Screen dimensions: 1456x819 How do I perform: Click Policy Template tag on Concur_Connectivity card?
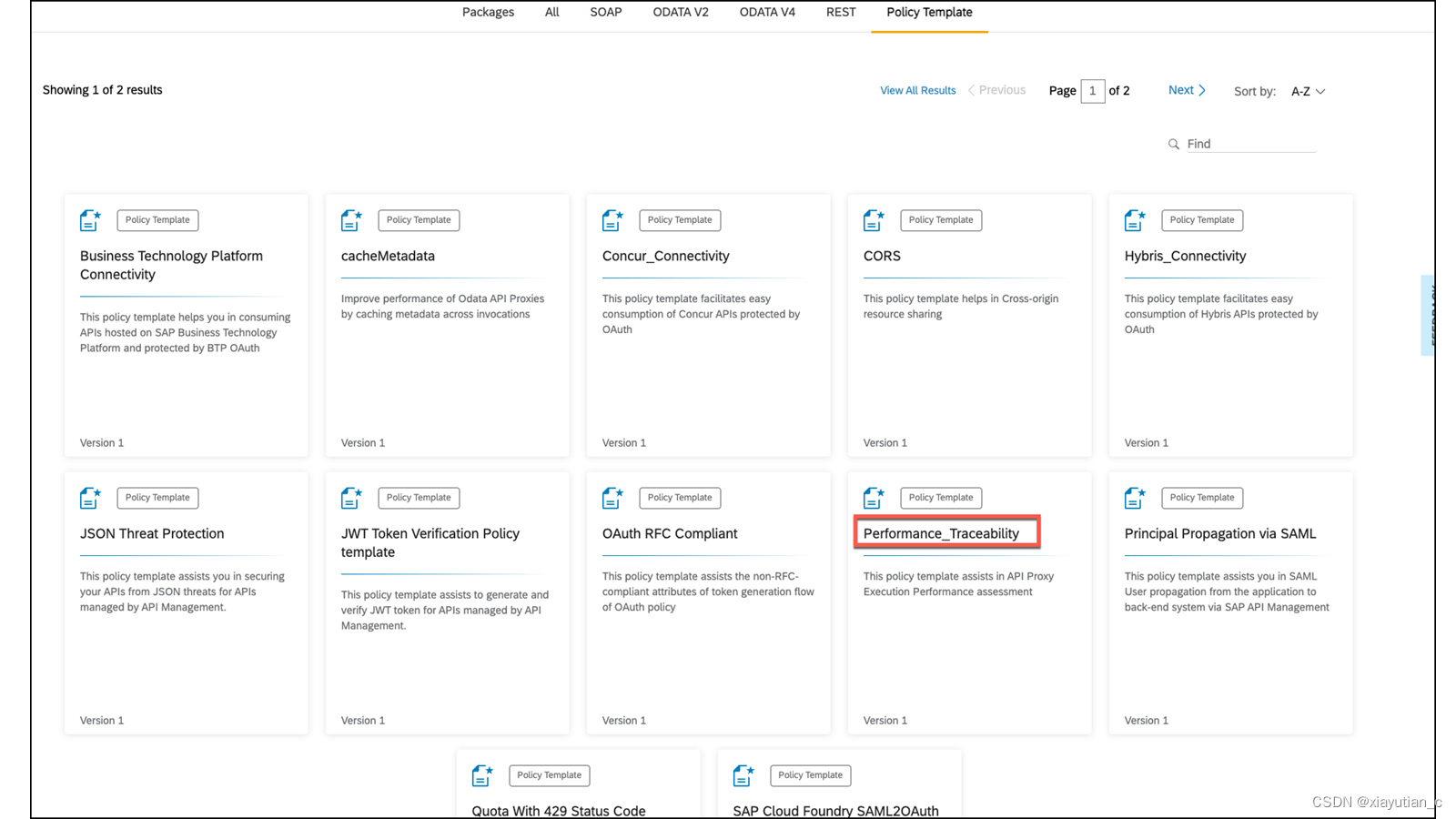pyautogui.click(x=680, y=220)
